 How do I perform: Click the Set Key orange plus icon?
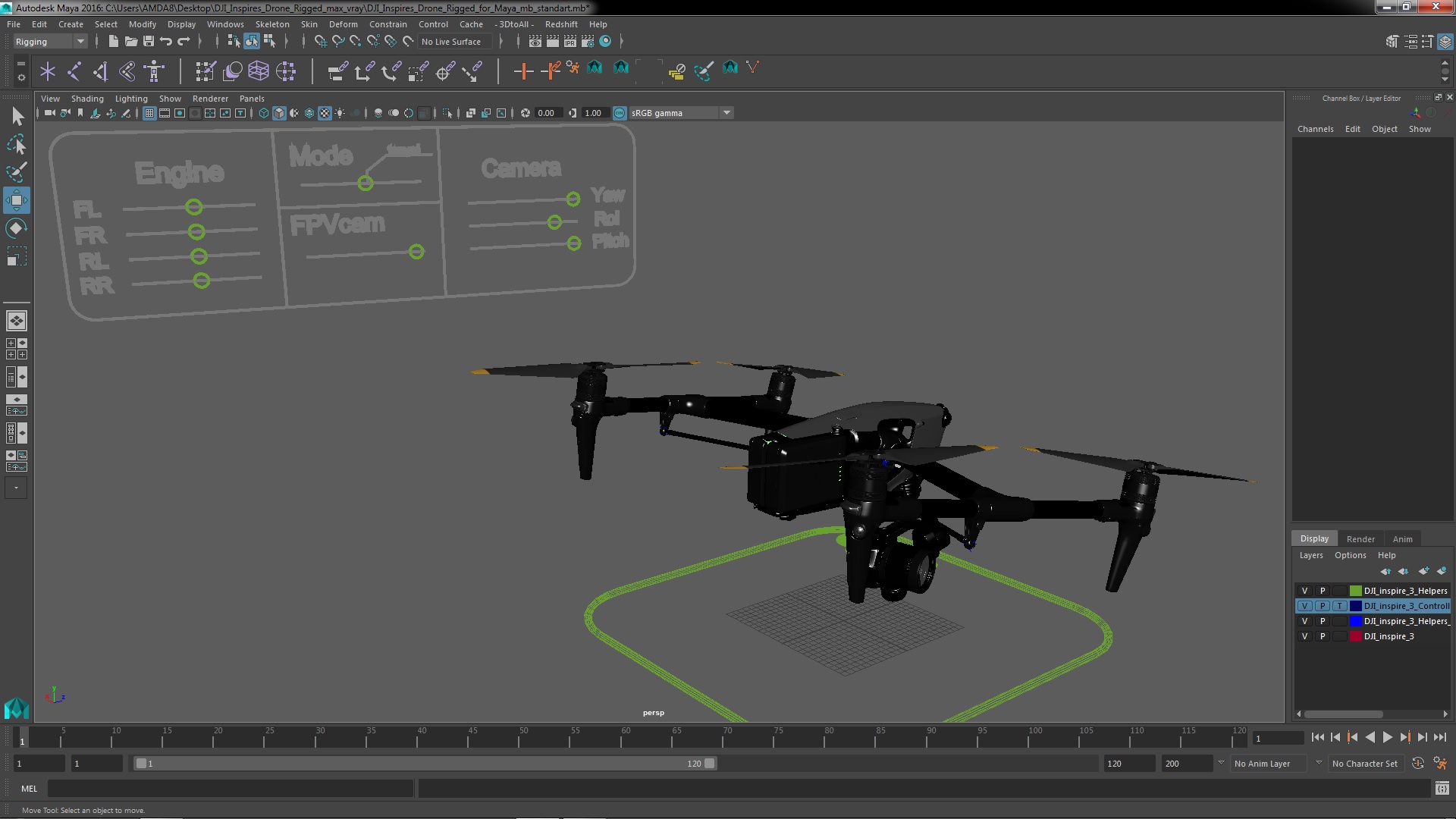tap(523, 71)
